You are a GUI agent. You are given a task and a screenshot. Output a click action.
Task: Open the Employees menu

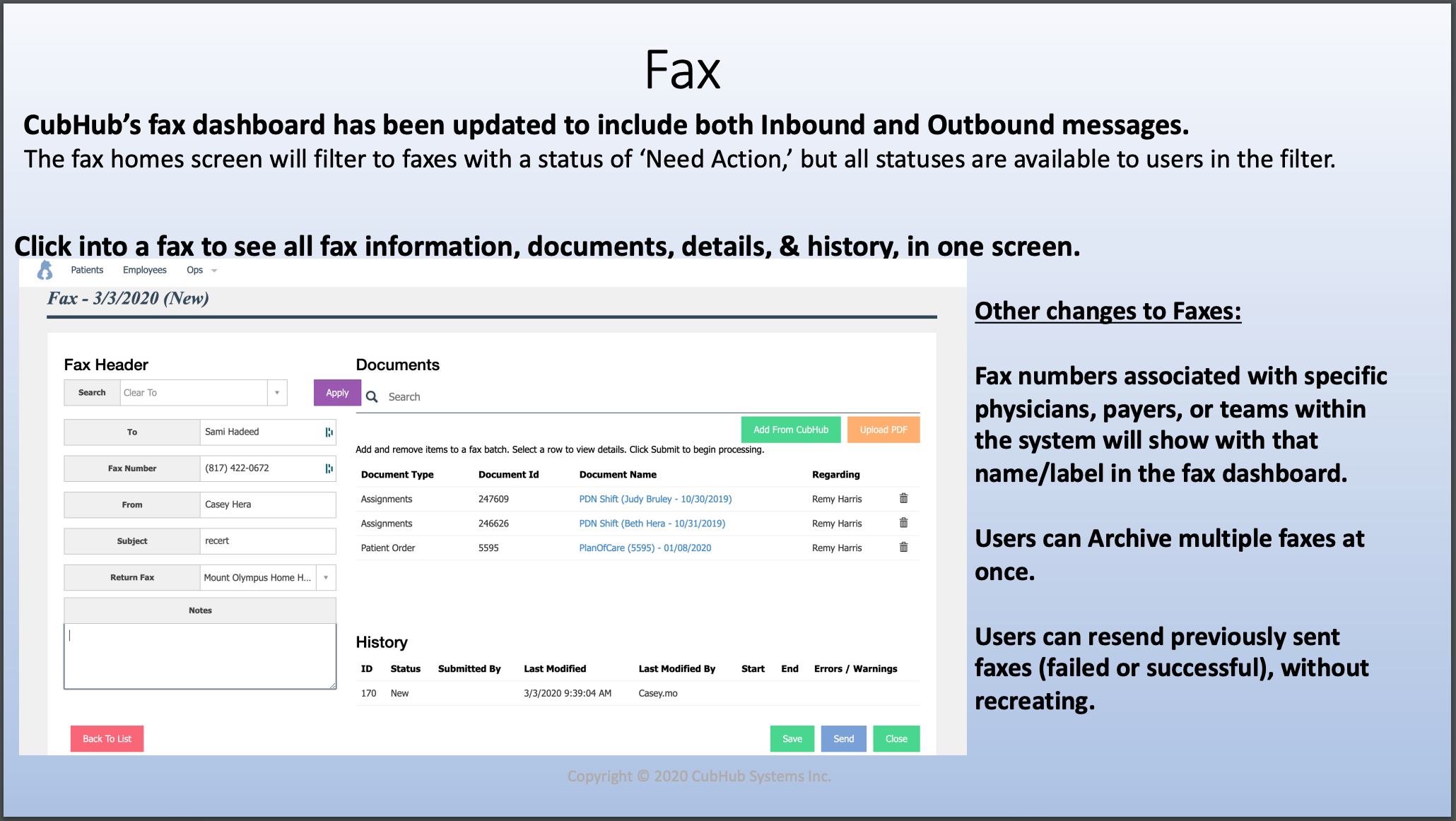click(x=145, y=270)
